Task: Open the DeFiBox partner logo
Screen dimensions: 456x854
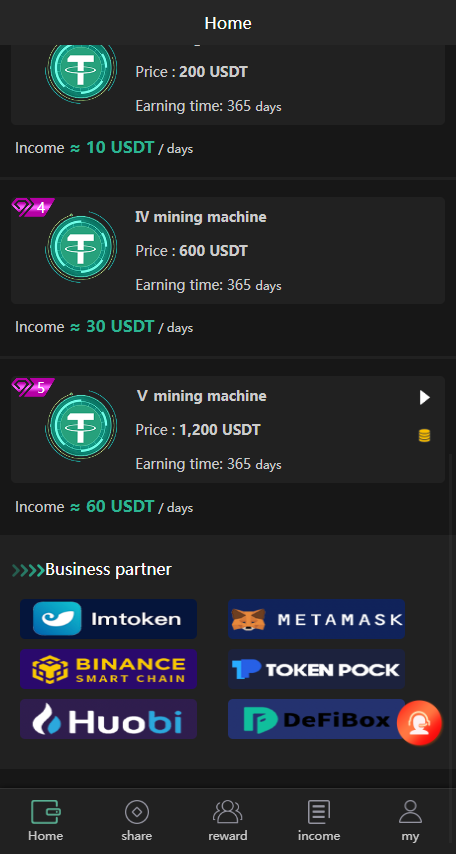Action: coord(316,719)
